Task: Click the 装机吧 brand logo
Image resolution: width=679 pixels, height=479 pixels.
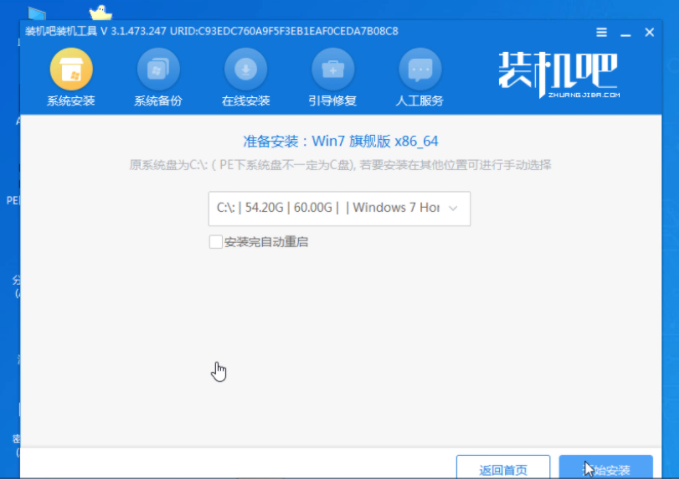Action: tap(560, 76)
